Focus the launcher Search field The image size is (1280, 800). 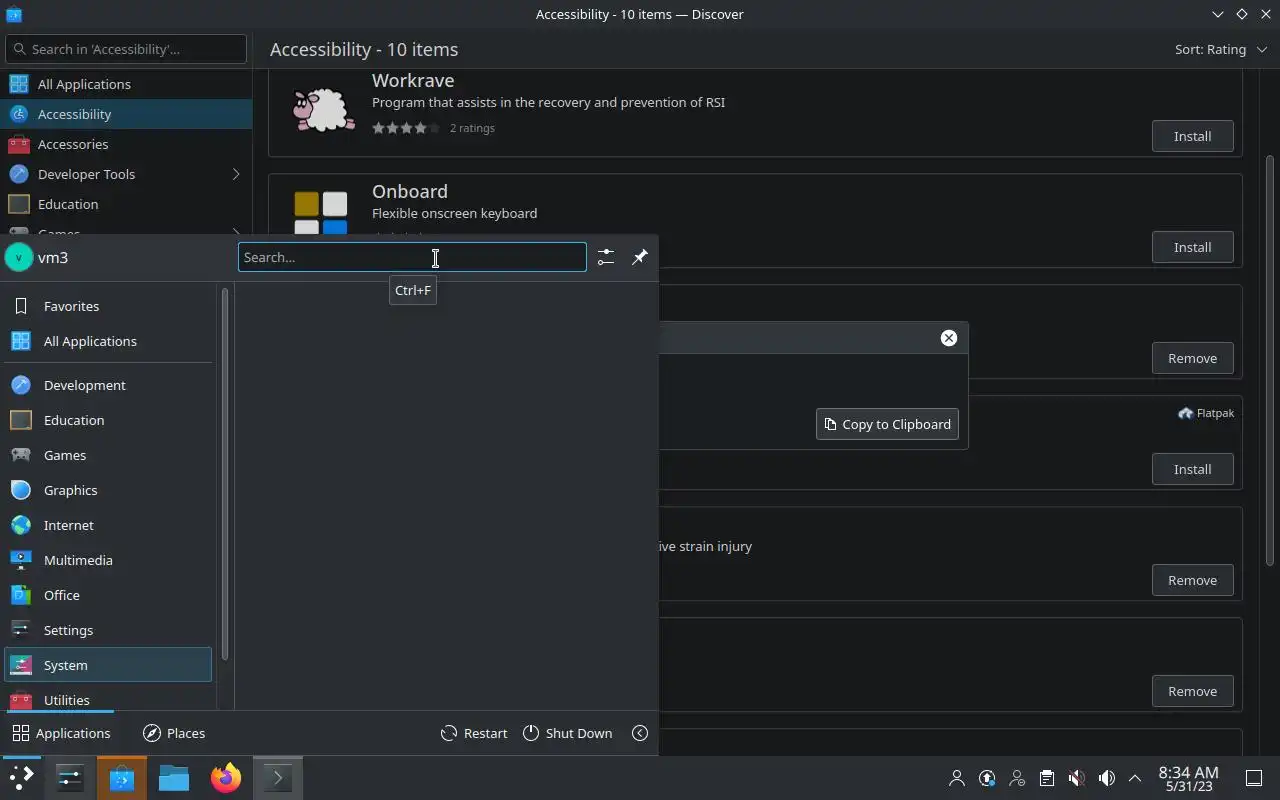pyautogui.click(x=412, y=257)
